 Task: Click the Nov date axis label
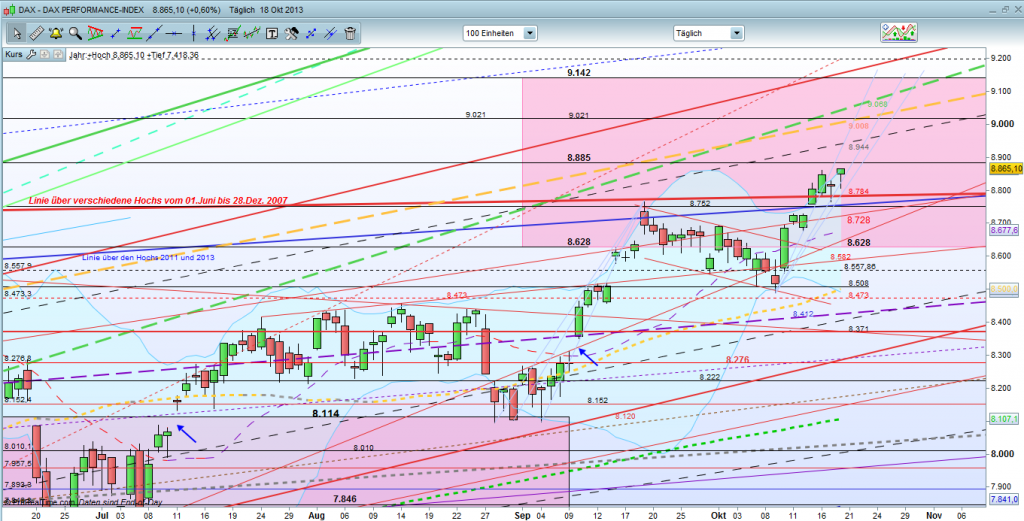click(x=935, y=514)
